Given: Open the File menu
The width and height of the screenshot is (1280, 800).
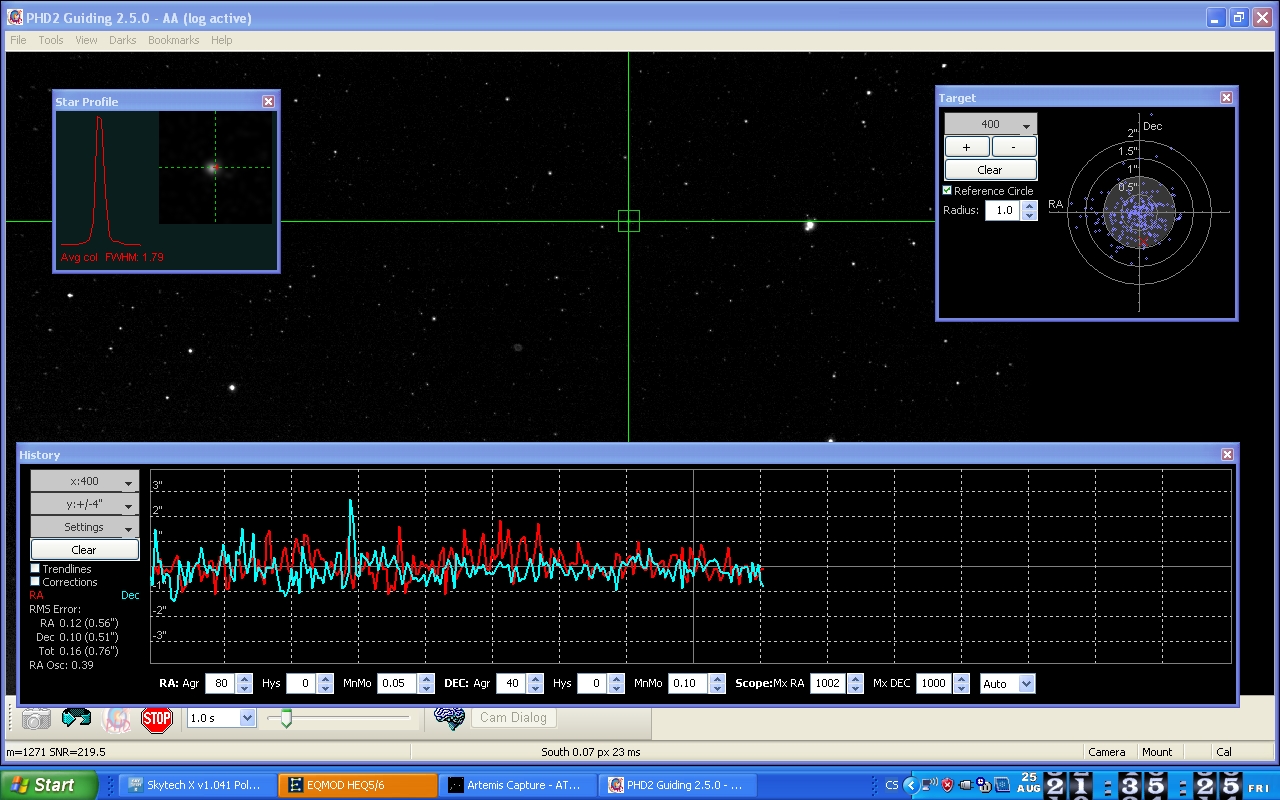Looking at the screenshot, I should (x=18, y=40).
